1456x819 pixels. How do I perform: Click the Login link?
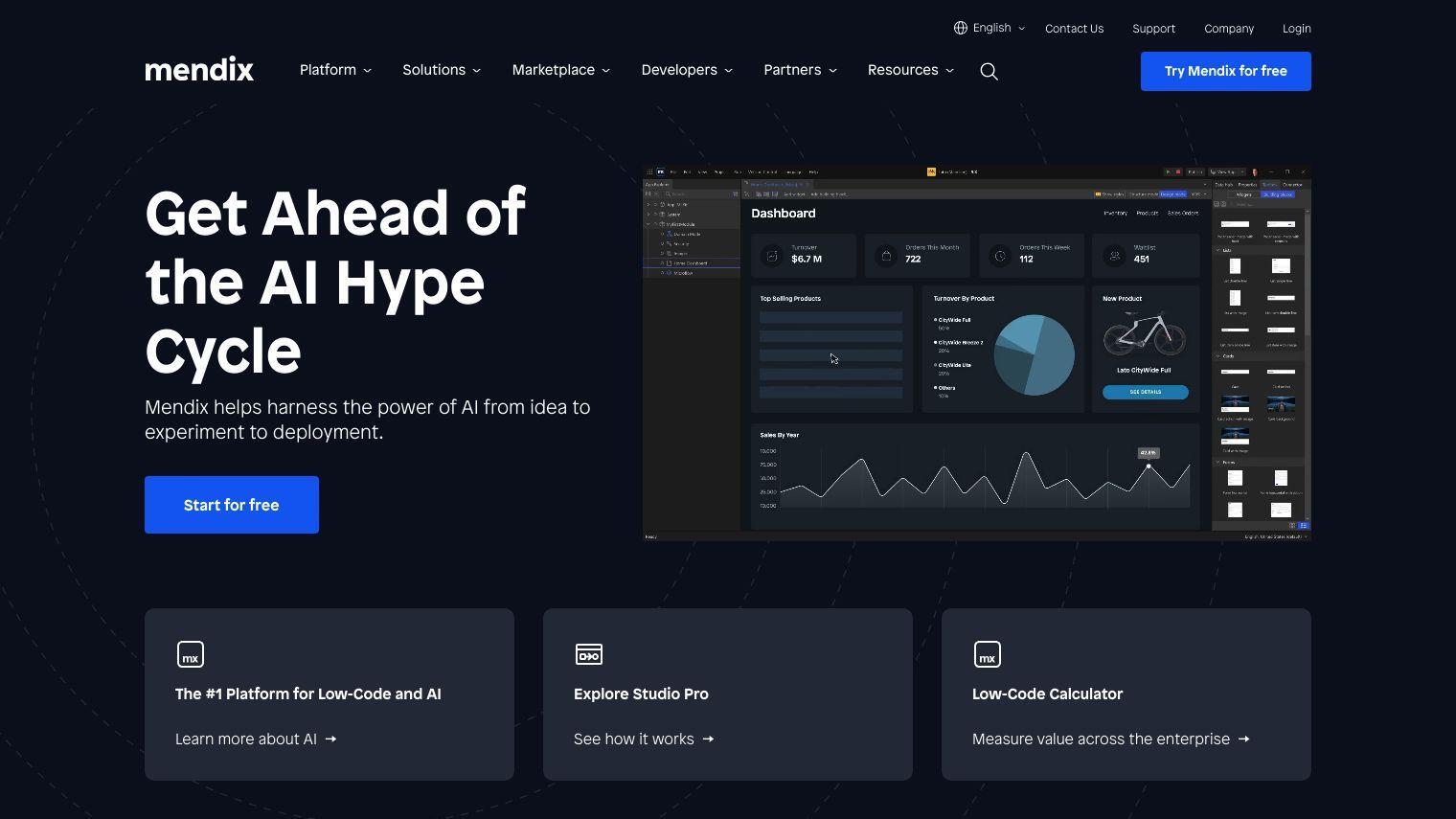(1297, 29)
